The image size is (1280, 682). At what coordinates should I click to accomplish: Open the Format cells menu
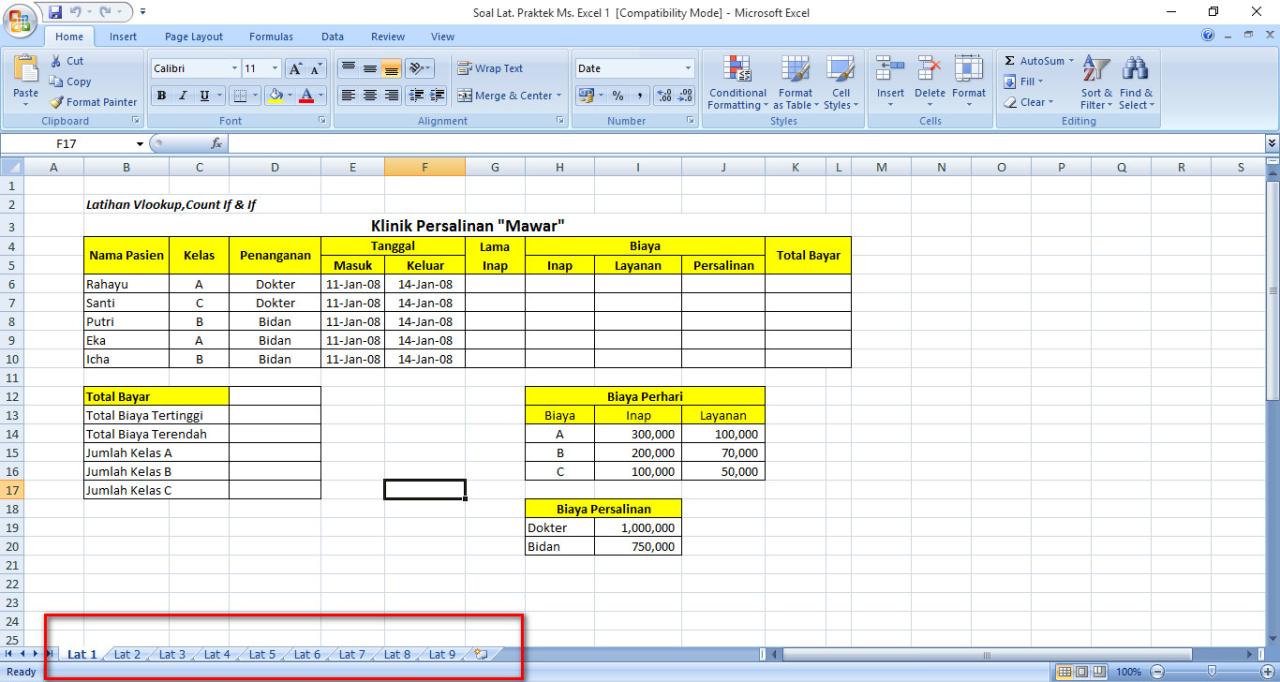968,83
